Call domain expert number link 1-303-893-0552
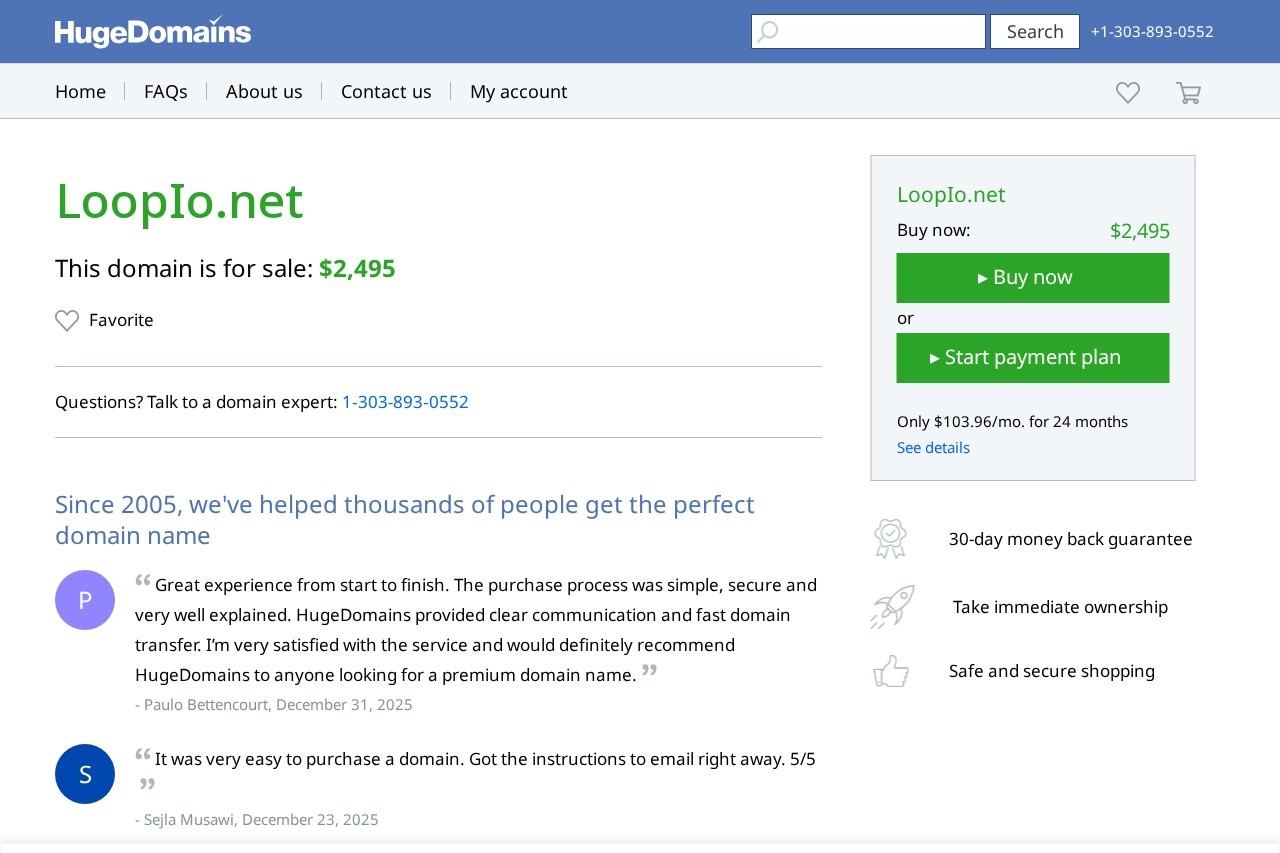Viewport: 1280px width, 853px height. click(x=405, y=402)
